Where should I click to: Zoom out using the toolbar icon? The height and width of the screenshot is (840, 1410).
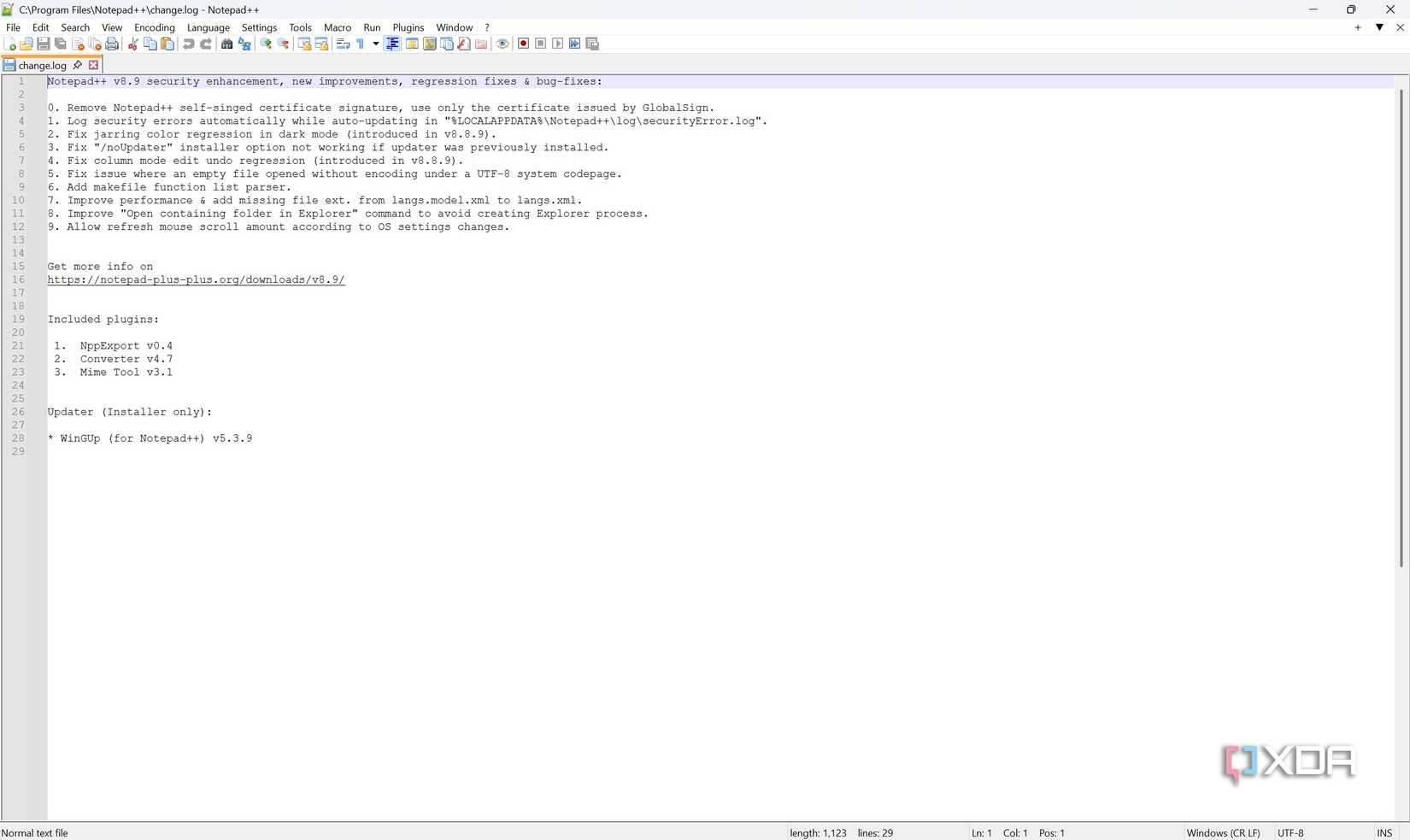point(283,44)
